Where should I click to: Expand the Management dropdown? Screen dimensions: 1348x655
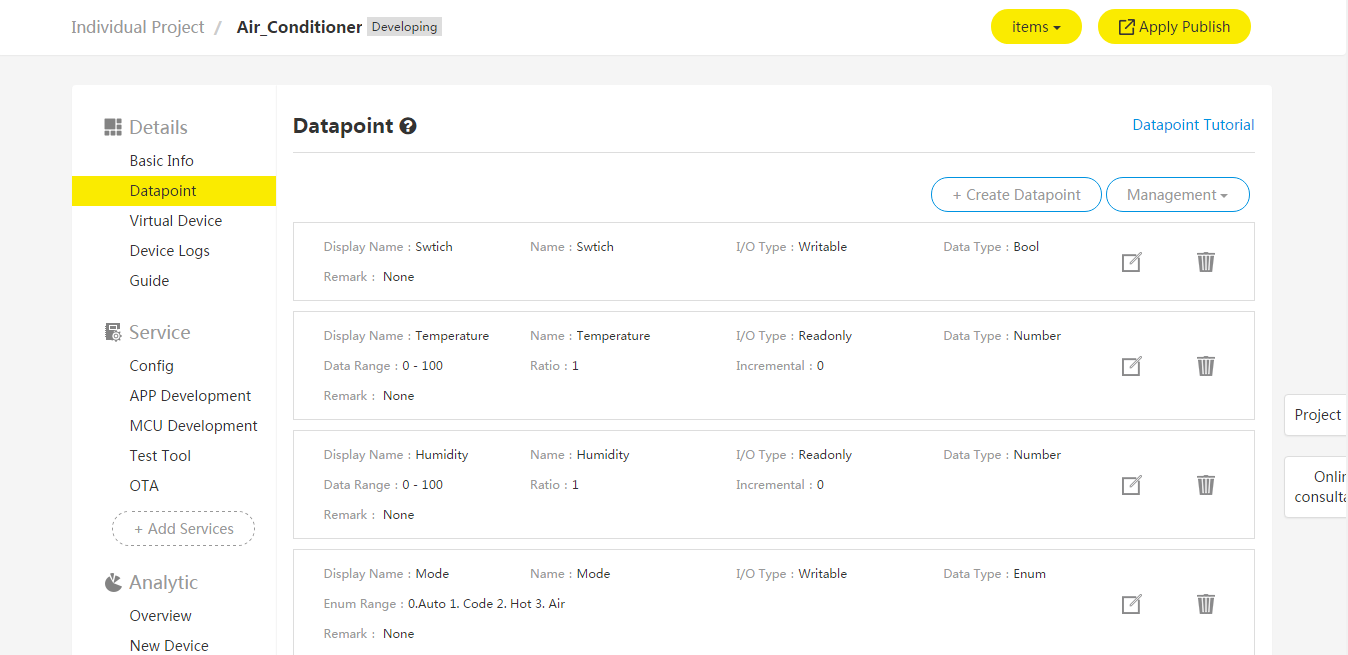[1177, 195]
